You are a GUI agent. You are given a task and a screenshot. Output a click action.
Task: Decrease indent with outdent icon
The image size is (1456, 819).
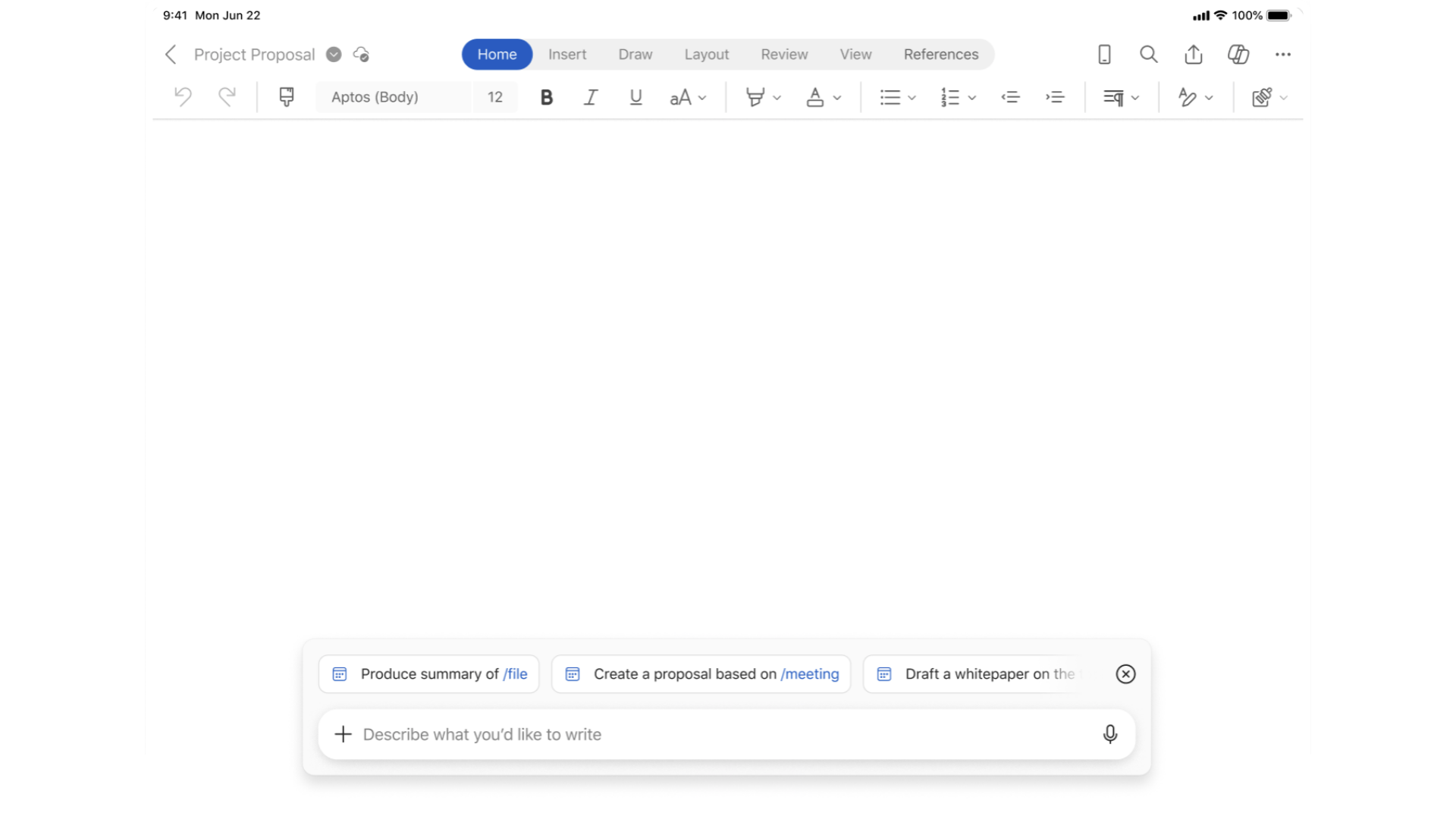(1010, 97)
